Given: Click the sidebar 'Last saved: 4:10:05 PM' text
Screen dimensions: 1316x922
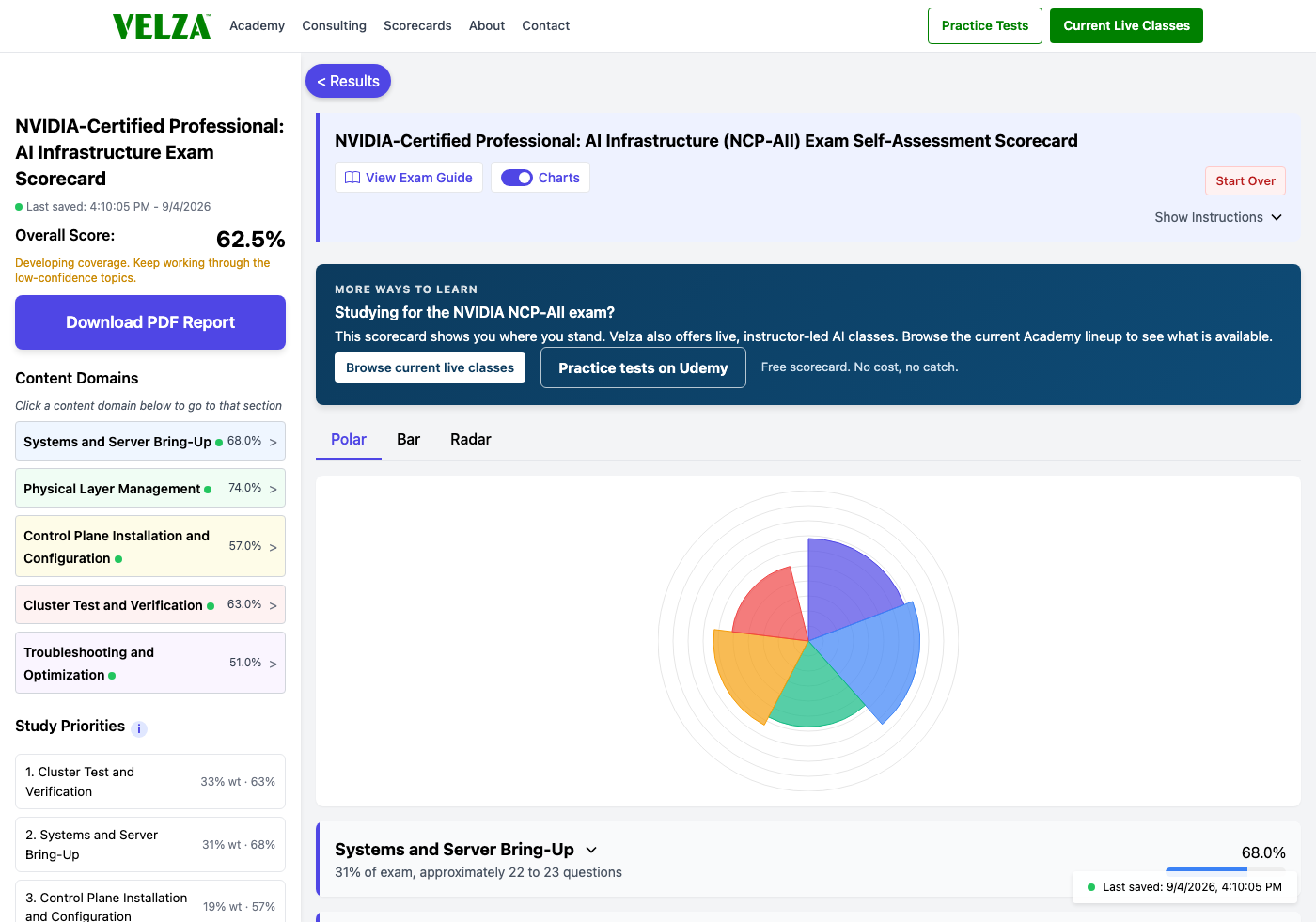Looking at the screenshot, I should pyautogui.click(x=118, y=207).
